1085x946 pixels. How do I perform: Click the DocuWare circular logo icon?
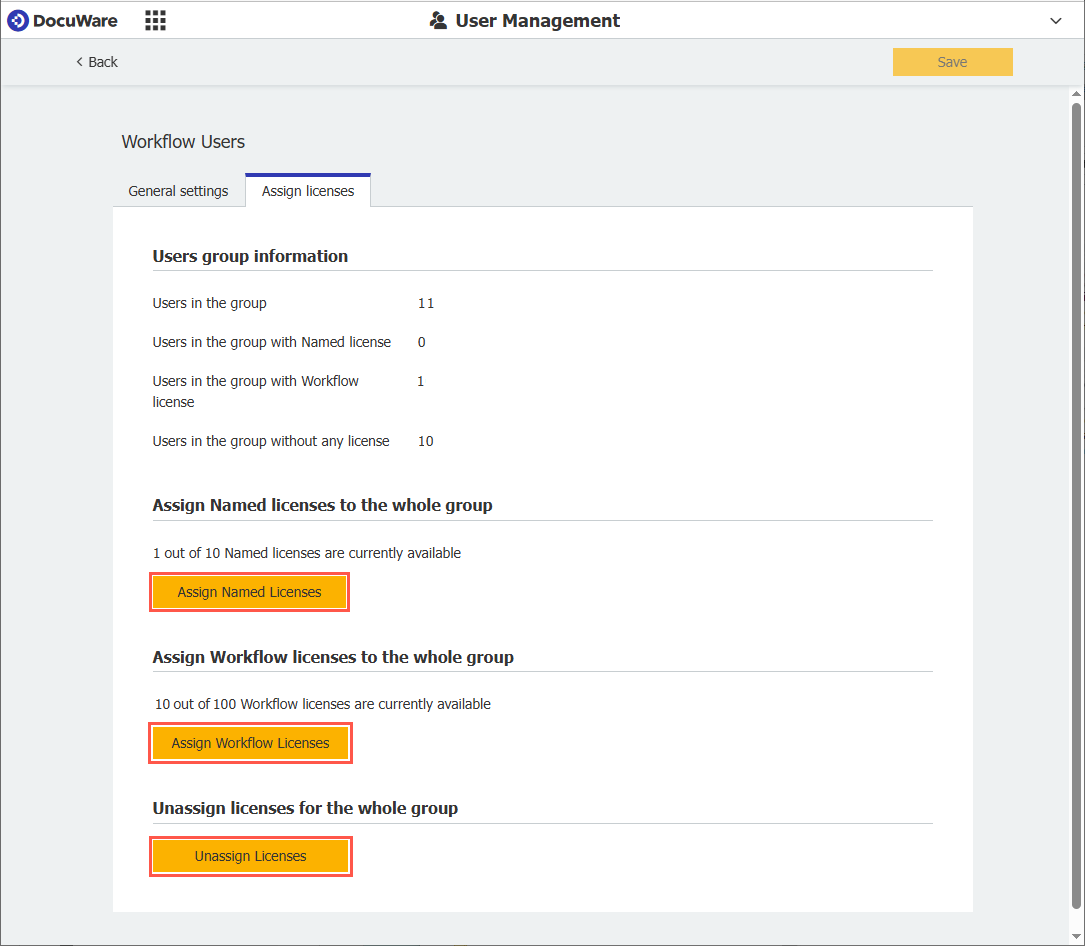tap(18, 20)
